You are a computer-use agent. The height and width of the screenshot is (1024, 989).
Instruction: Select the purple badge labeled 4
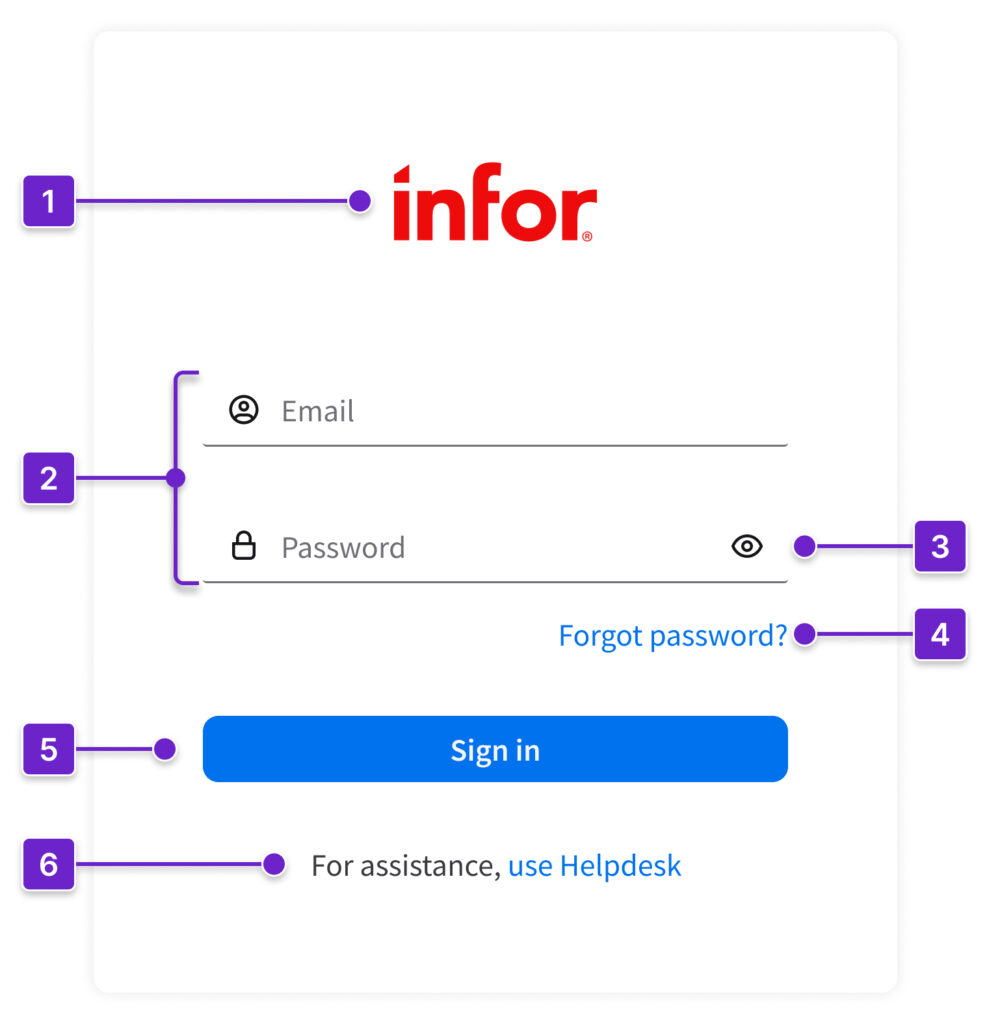coord(939,634)
